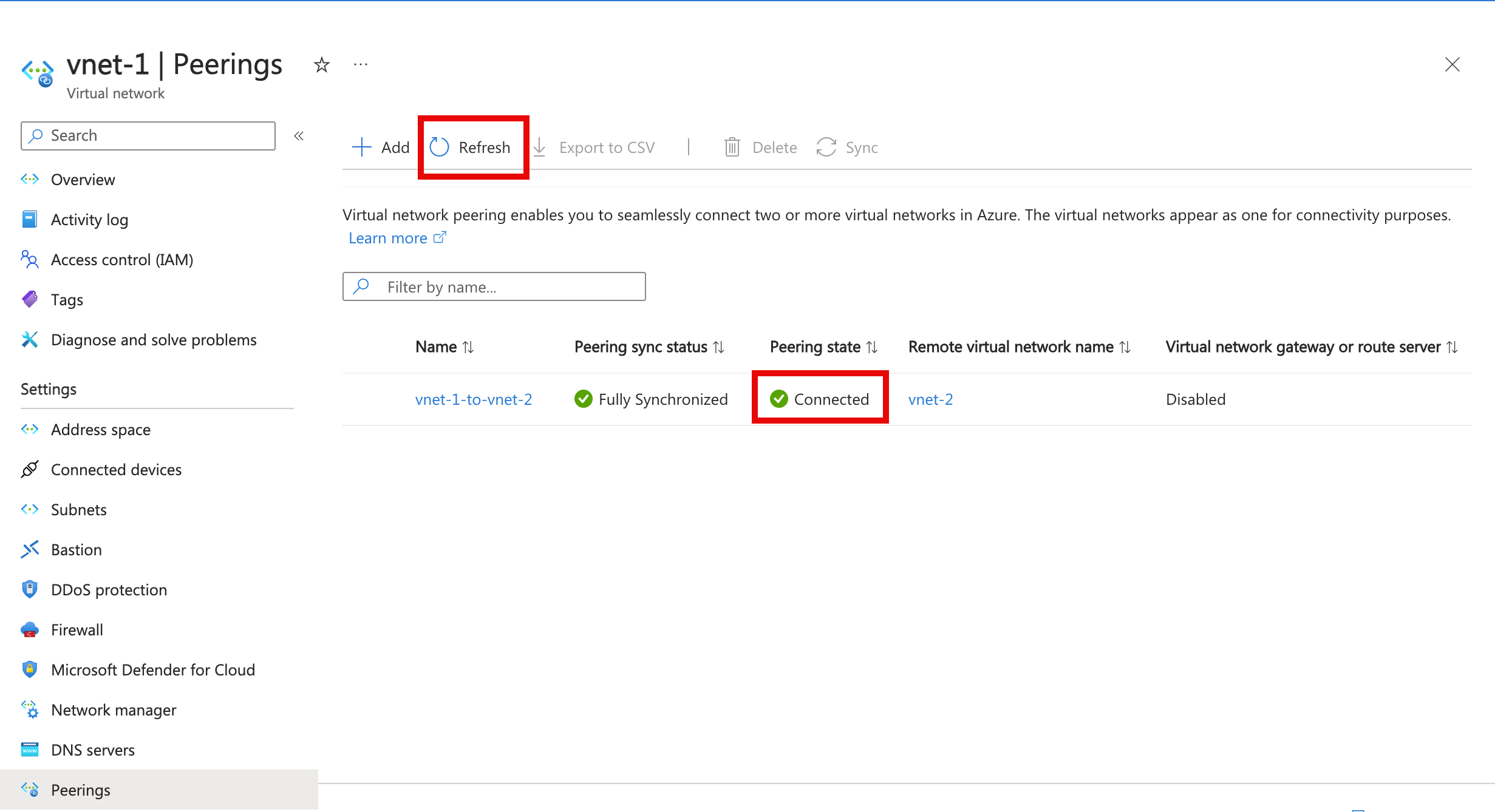
Task: Click the Delete toolbar item
Action: pyautogui.click(x=763, y=147)
